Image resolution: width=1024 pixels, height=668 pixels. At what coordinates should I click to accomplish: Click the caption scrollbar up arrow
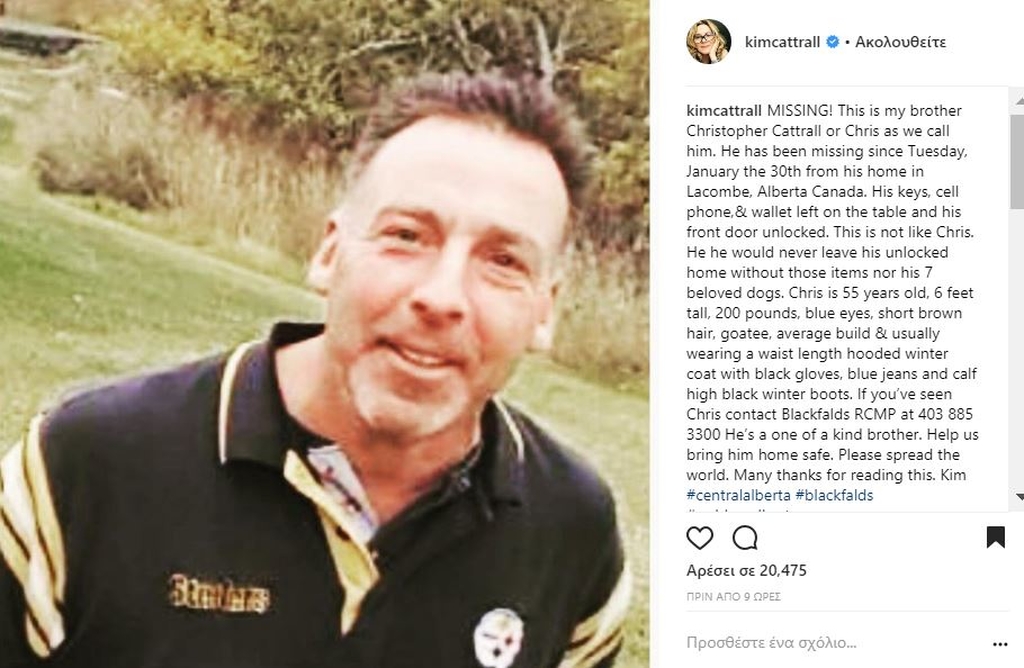point(1019,101)
